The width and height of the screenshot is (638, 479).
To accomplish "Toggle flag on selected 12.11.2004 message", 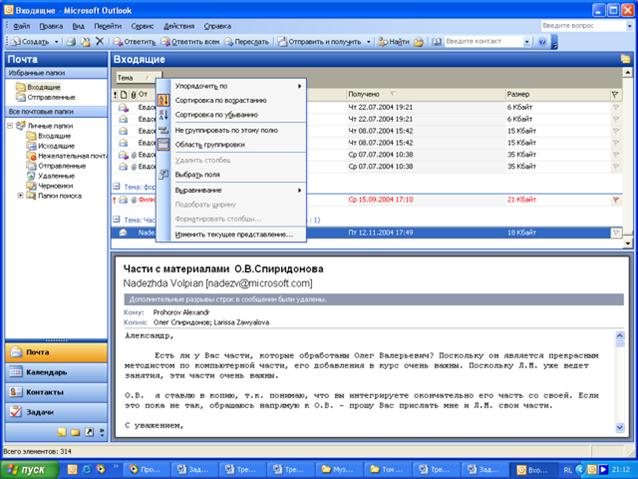I will point(616,233).
